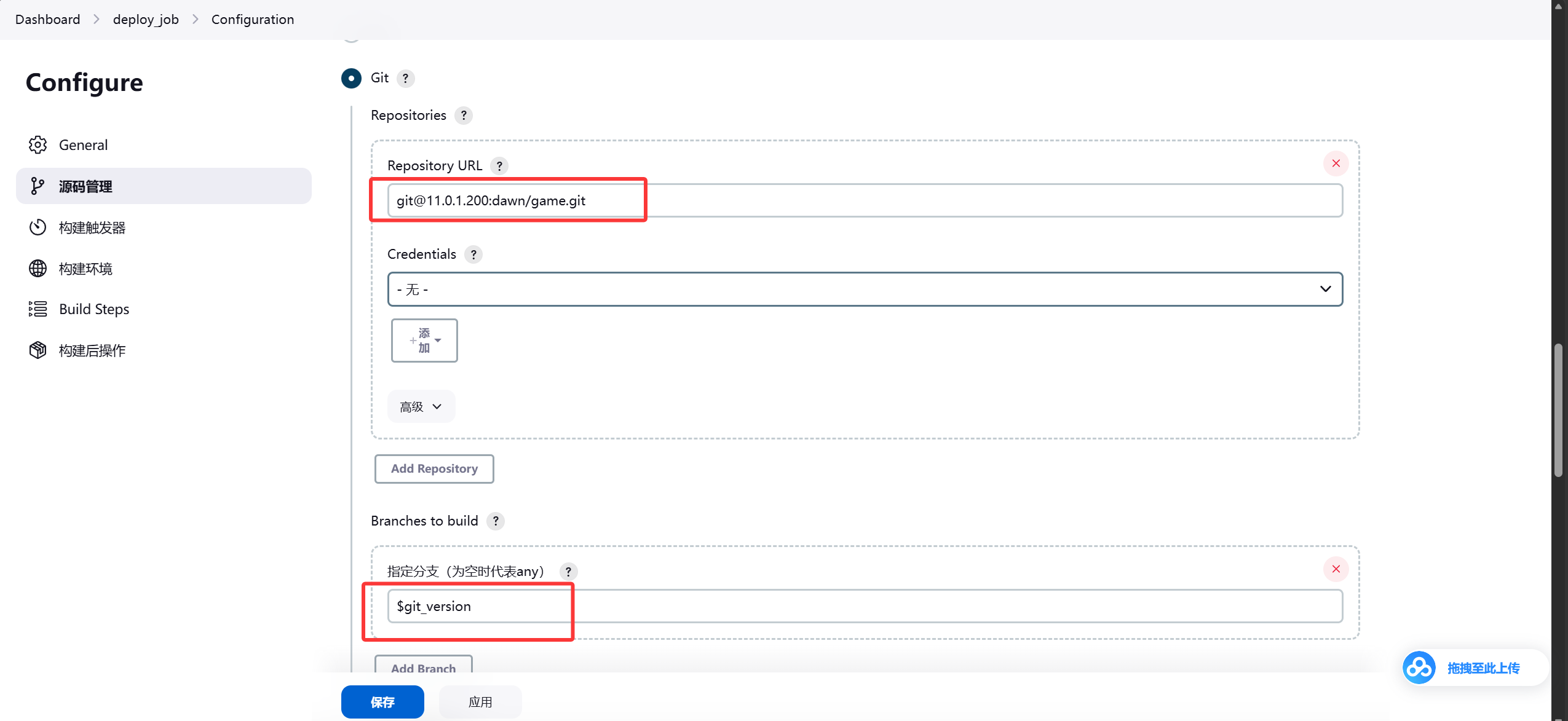This screenshot has height=721, width=1568.
Task: Click the 构建后操作 package icon
Action: (x=38, y=350)
